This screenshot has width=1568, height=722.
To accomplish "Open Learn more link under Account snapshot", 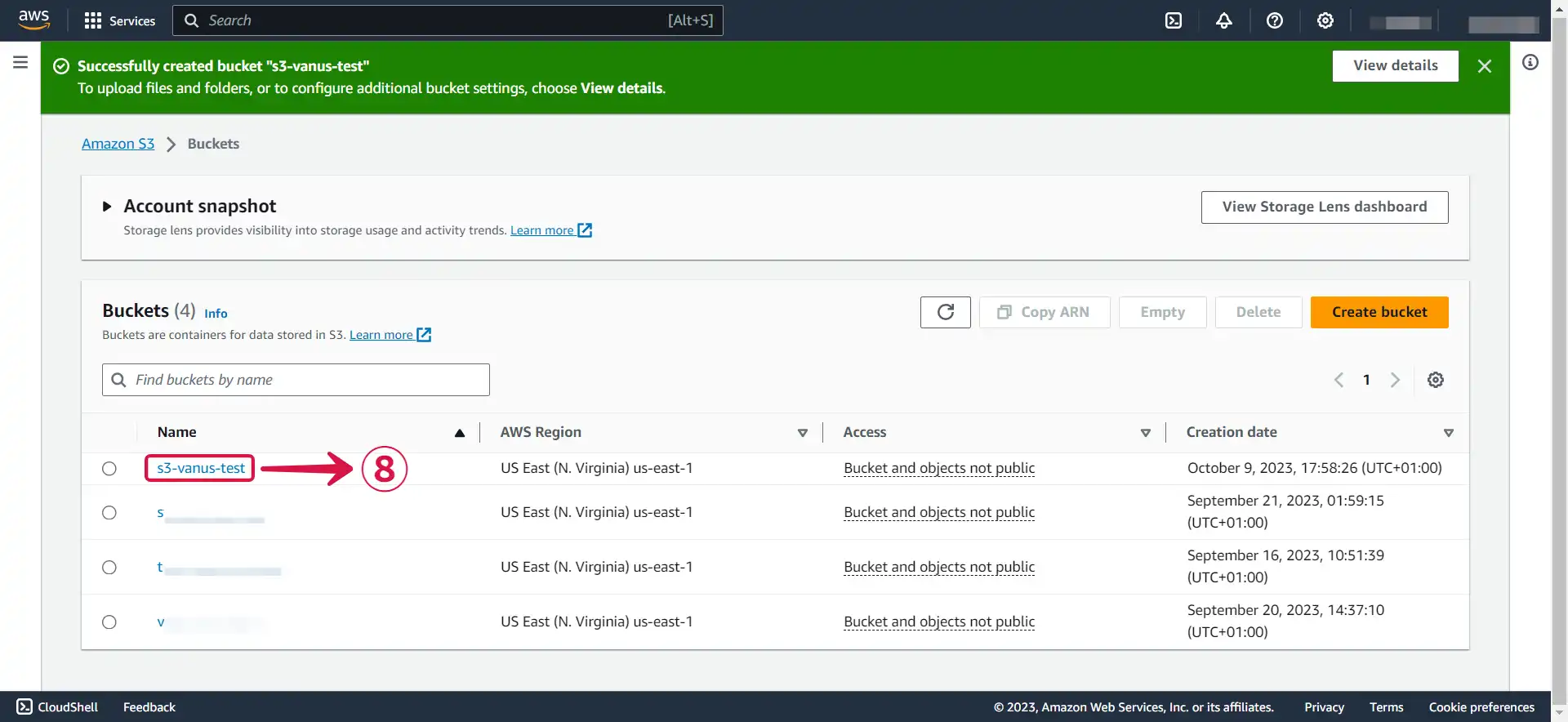I will (x=550, y=230).
